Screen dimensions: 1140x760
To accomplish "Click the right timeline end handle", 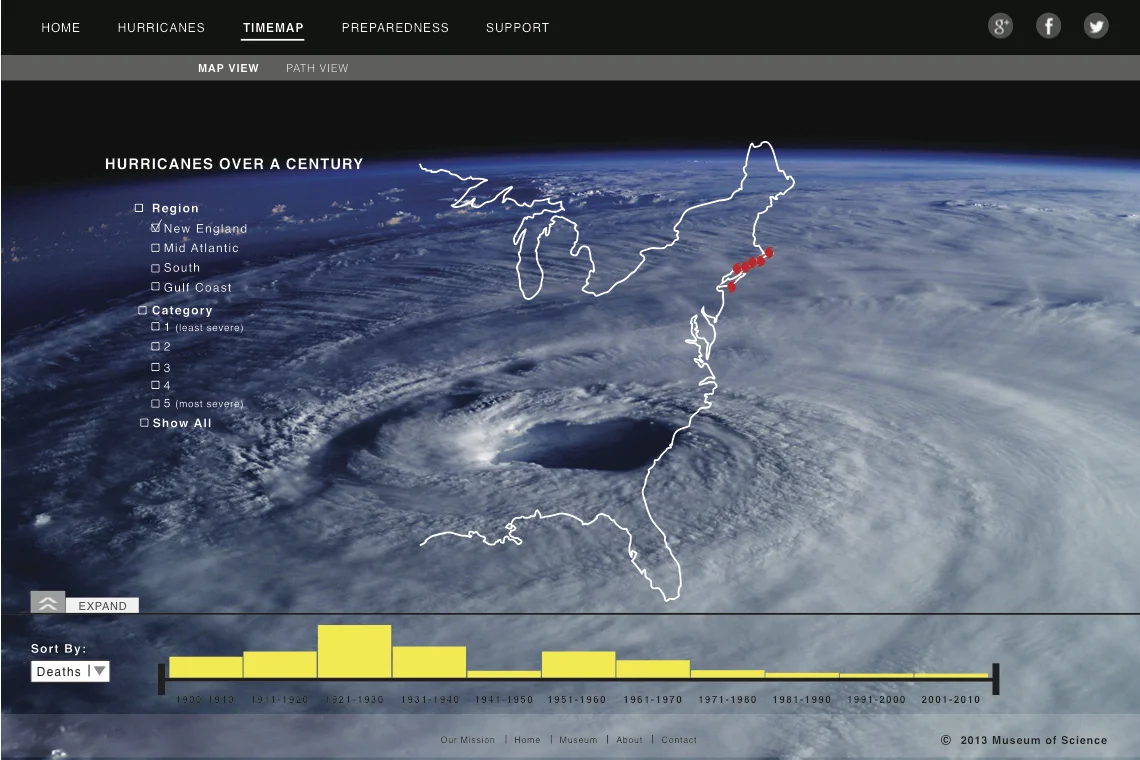I will click(996, 679).
